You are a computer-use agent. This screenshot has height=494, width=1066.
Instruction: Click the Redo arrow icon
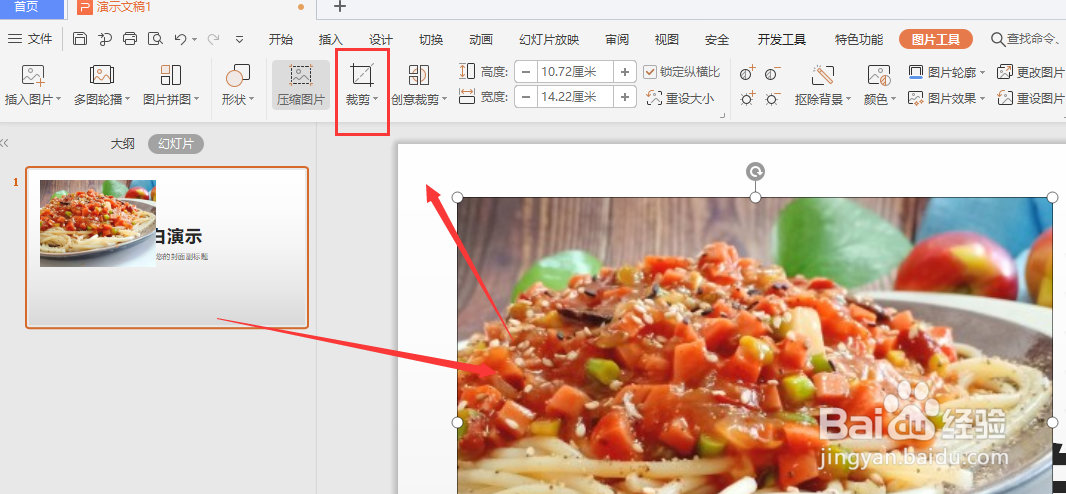[x=213, y=39]
